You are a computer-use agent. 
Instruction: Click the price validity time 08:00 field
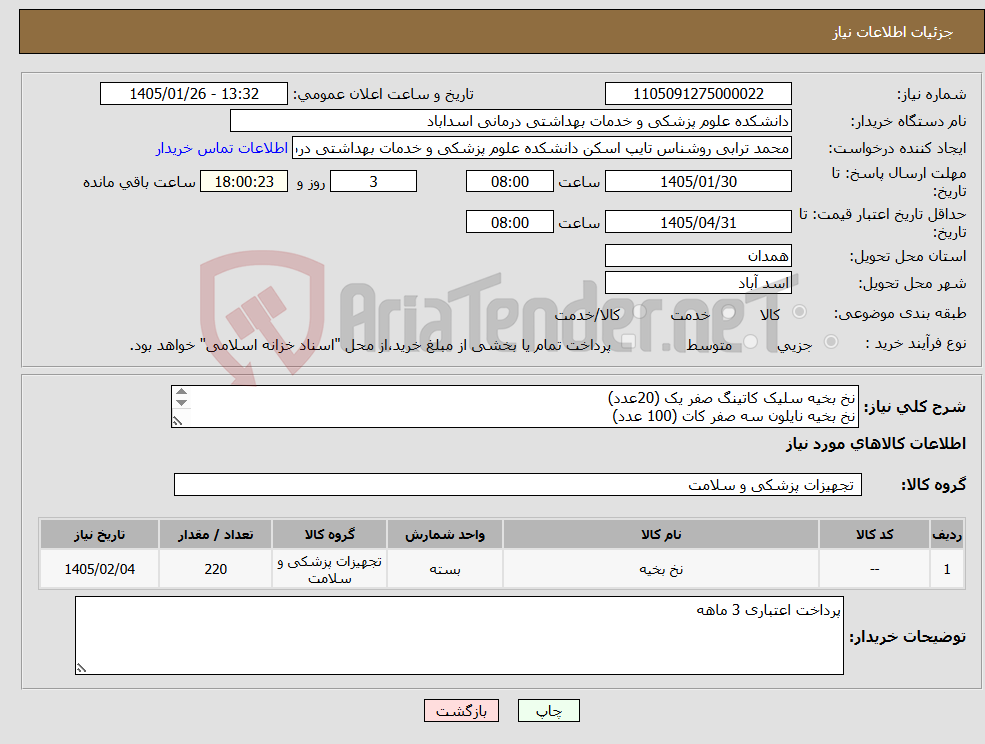509,222
